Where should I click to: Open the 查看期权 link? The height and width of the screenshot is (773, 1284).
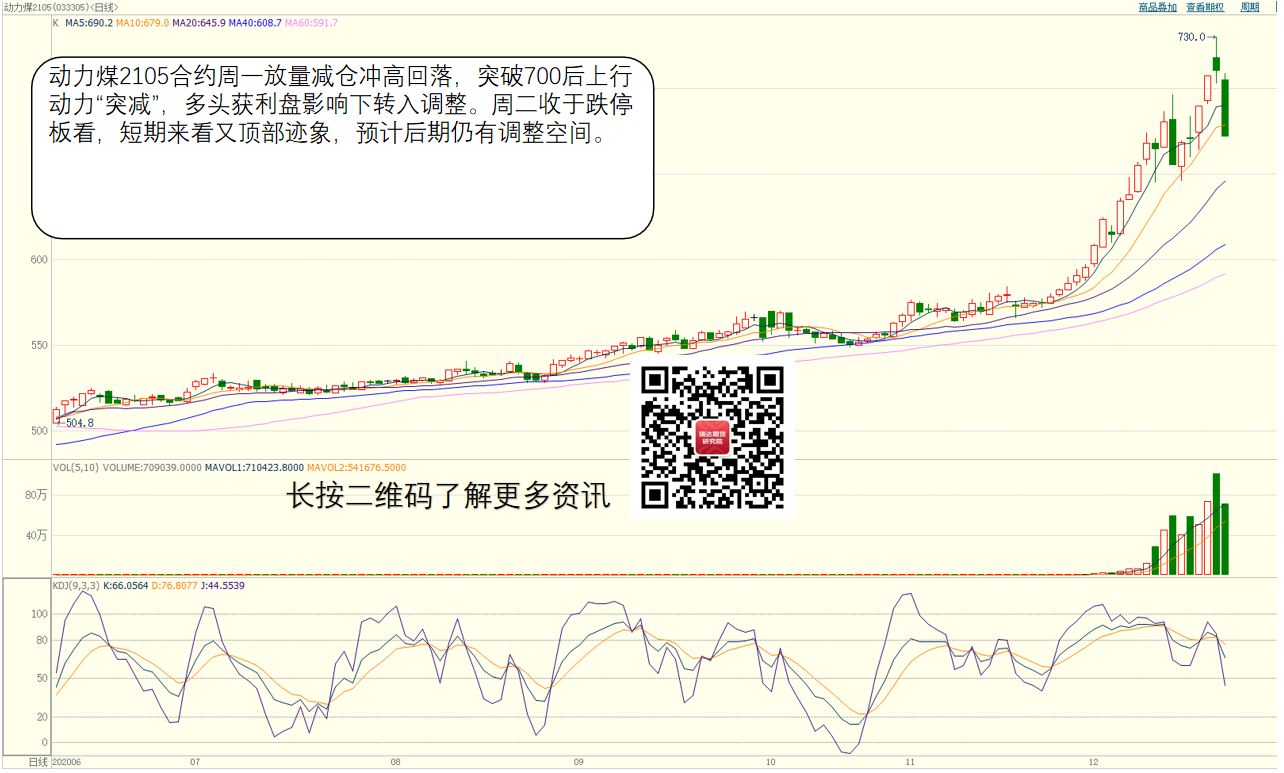click(x=1205, y=7)
